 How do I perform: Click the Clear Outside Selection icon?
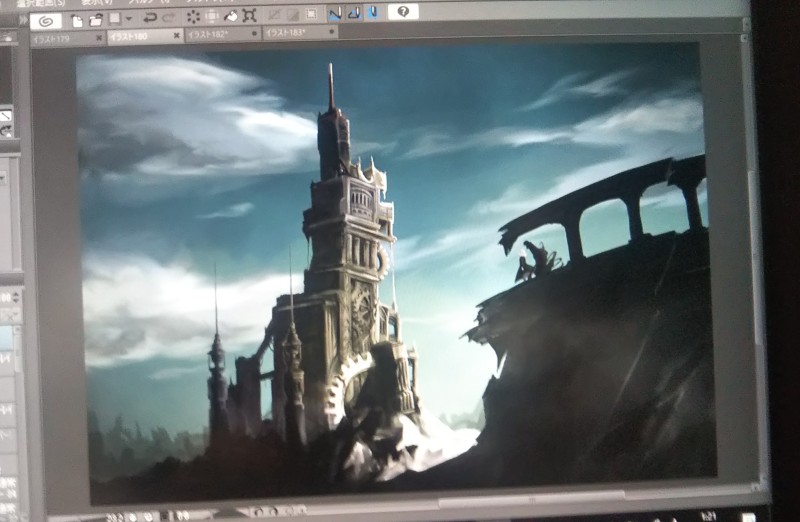point(212,17)
